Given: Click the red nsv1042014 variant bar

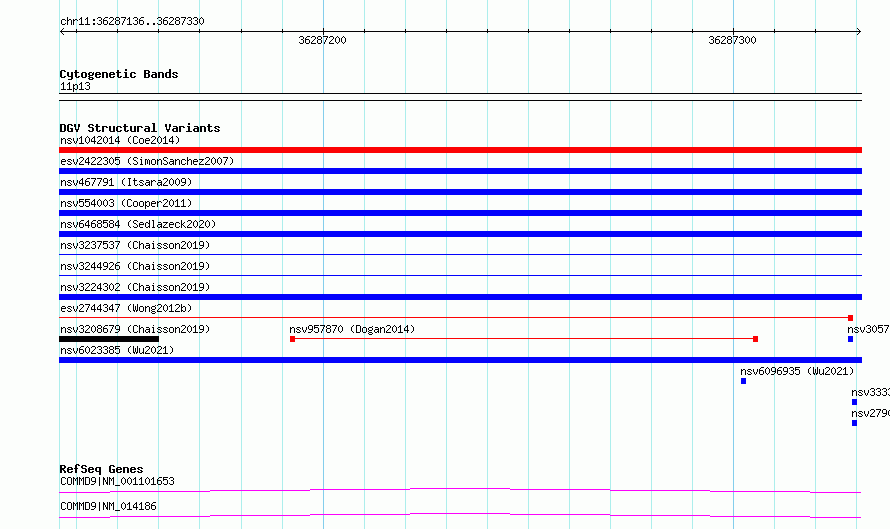Looking at the screenshot, I should [460, 150].
